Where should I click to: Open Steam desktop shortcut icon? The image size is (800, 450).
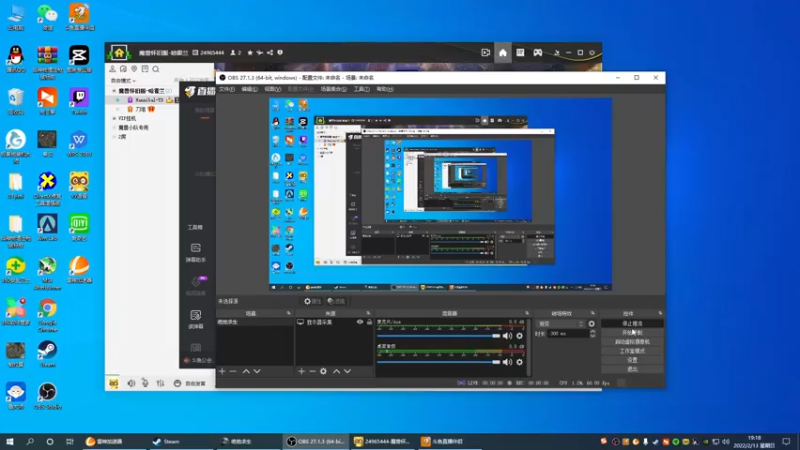pos(47,353)
